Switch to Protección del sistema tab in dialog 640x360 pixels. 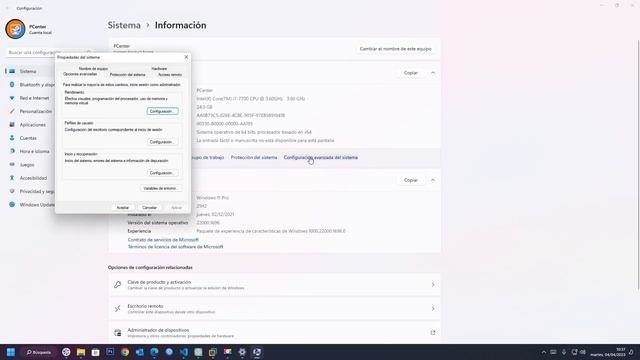point(127,75)
